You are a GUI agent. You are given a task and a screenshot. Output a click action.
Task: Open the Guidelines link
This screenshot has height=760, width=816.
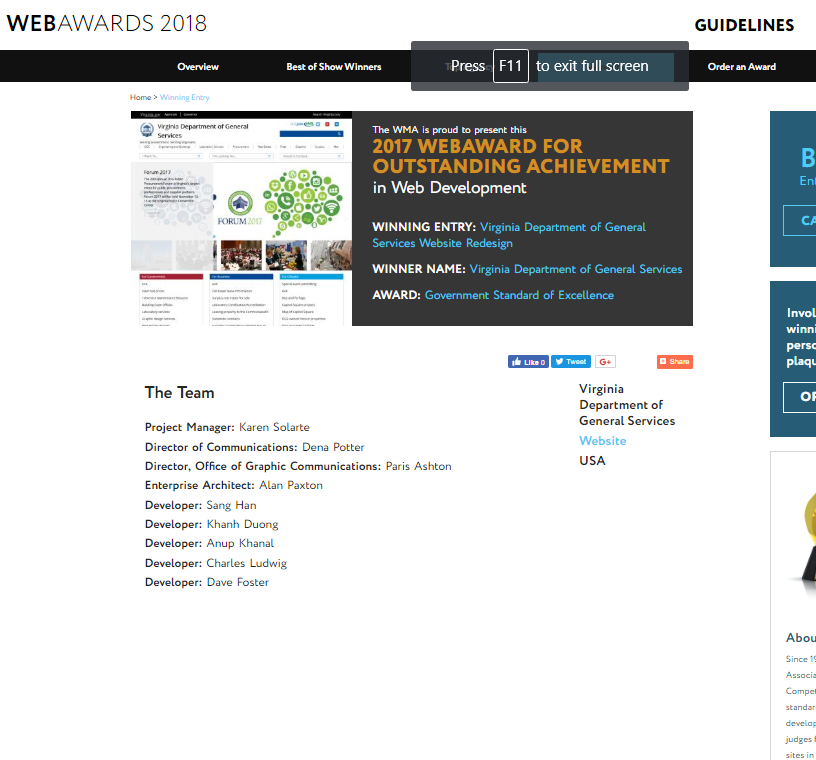[744, 25]
